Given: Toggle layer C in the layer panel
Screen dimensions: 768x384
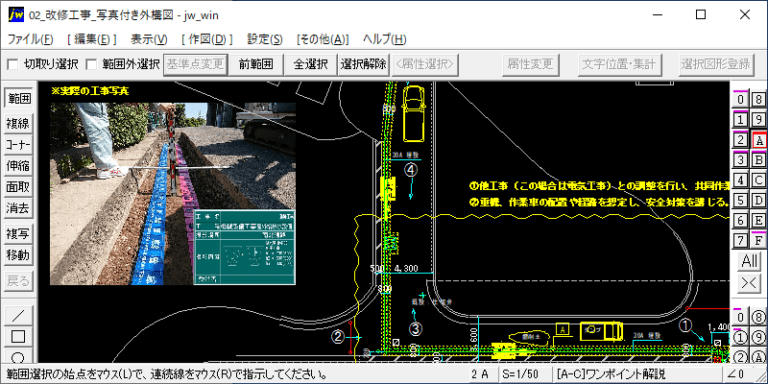Looking at the screenshot, I should (x=759, y=180).
